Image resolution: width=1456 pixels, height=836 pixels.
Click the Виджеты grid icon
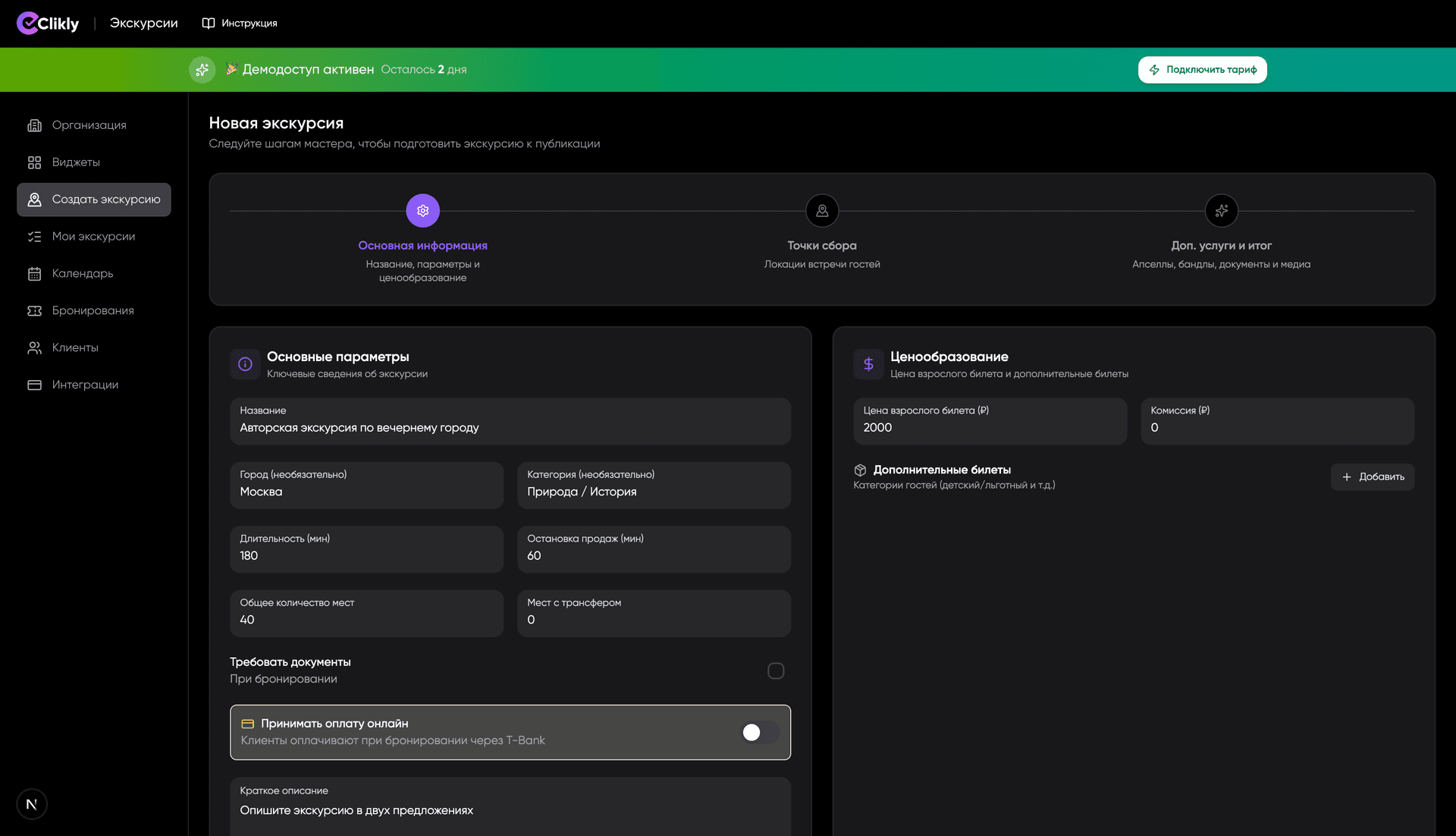[x=34, y=162]
